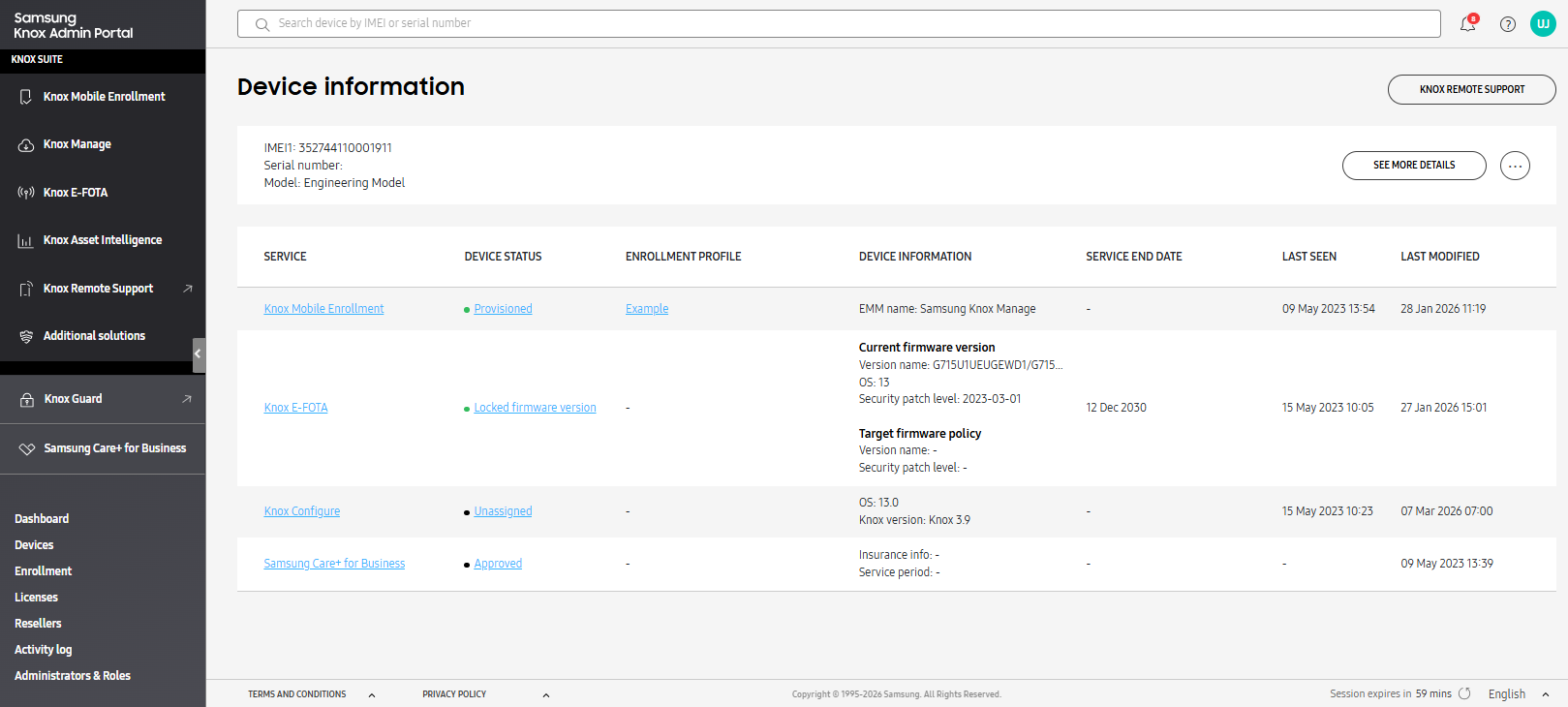Screen dimensions: 1568x707
Task: Open Knox Asset Intelligence in sidebar
Action: click(x=103, y=240)
